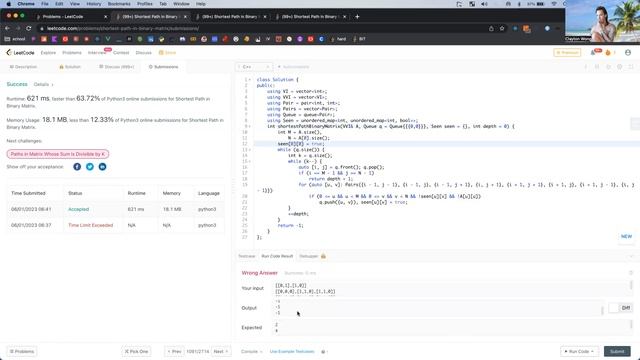Open notifications bell icon
The height and width of the screenshot is (360, 640).
[593, 53]
